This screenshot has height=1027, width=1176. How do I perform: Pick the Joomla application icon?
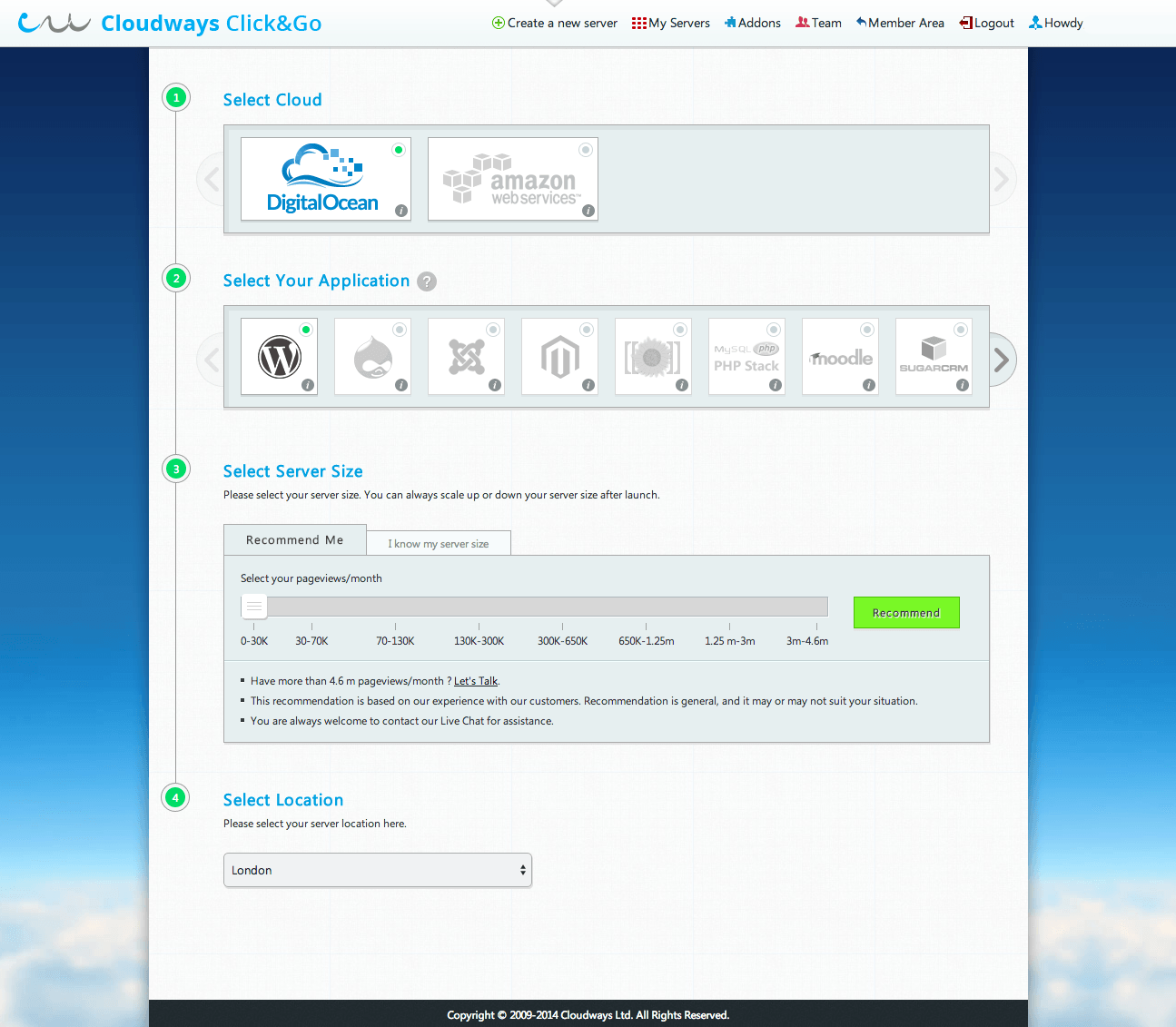(x=466, y=356)
